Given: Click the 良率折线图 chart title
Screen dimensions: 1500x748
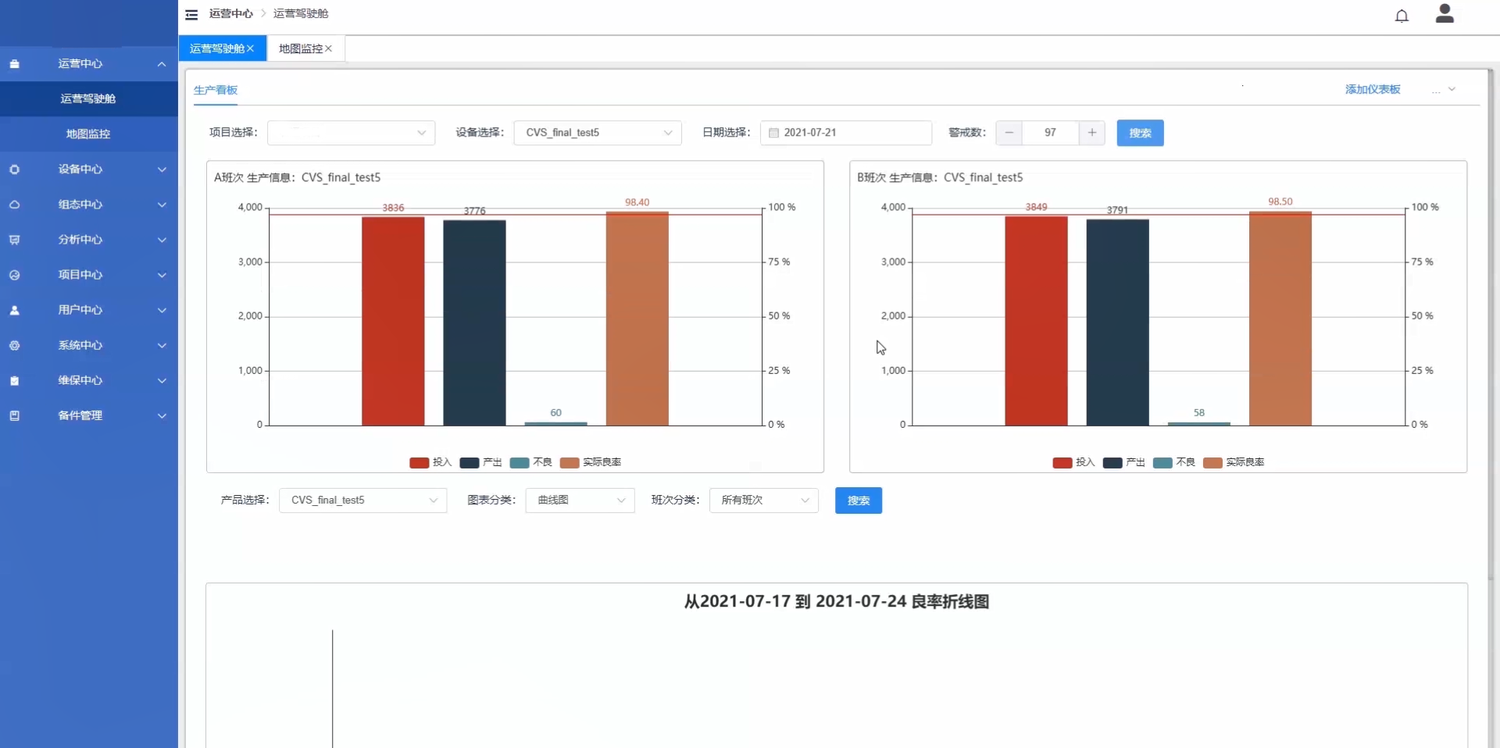Looking at the screenshot, I should click(x=837, y=602).
